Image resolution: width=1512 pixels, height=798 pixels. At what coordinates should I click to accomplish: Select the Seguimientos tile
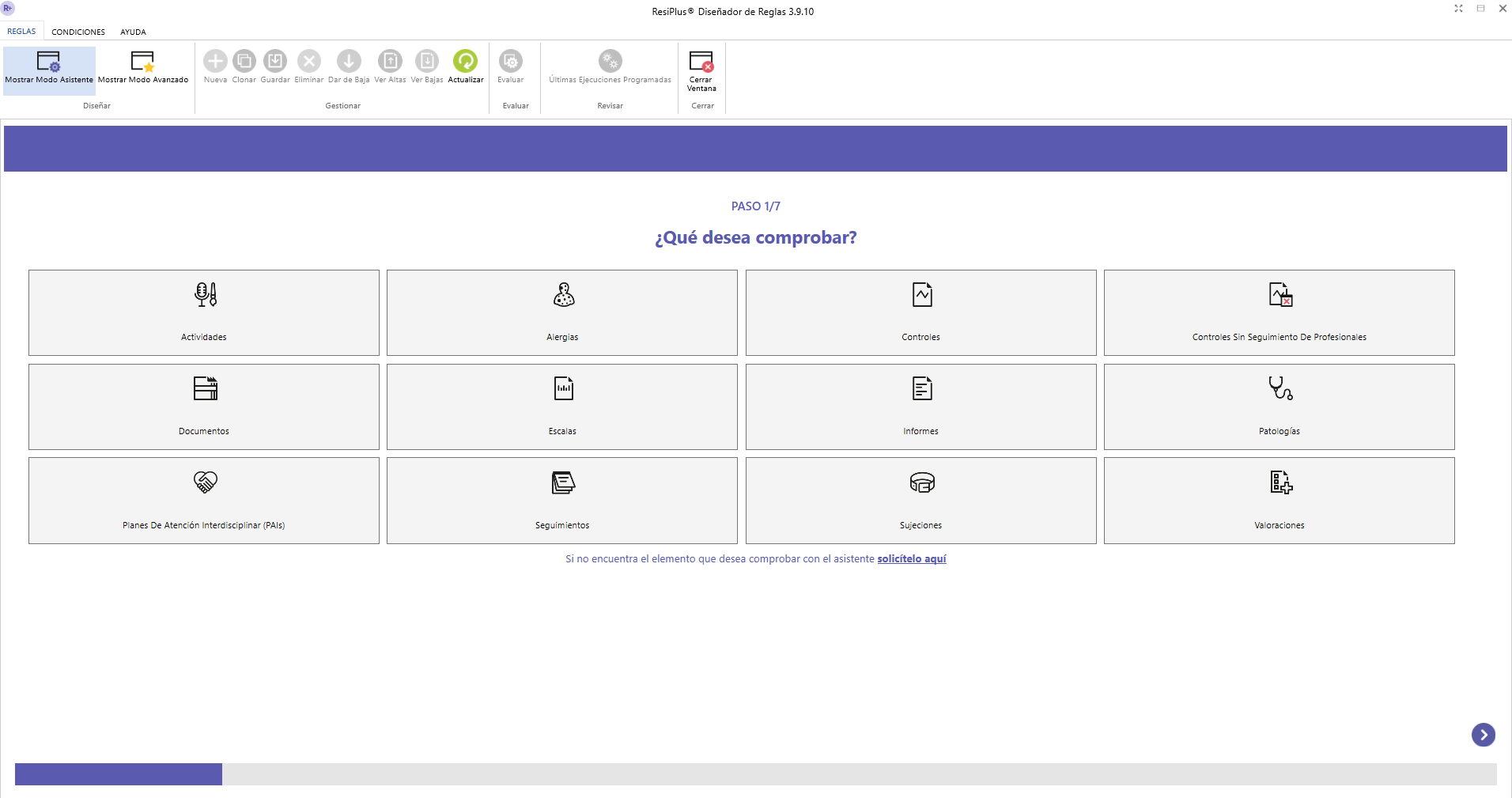pos(562,501)
